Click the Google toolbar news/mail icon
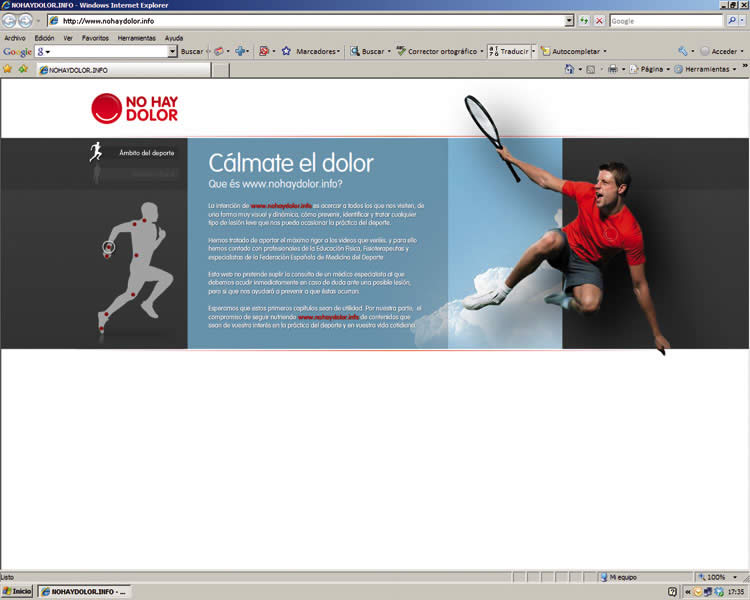The height and width of the screenshot is (600, 750). pyautogui.click(x=219, y=51)
